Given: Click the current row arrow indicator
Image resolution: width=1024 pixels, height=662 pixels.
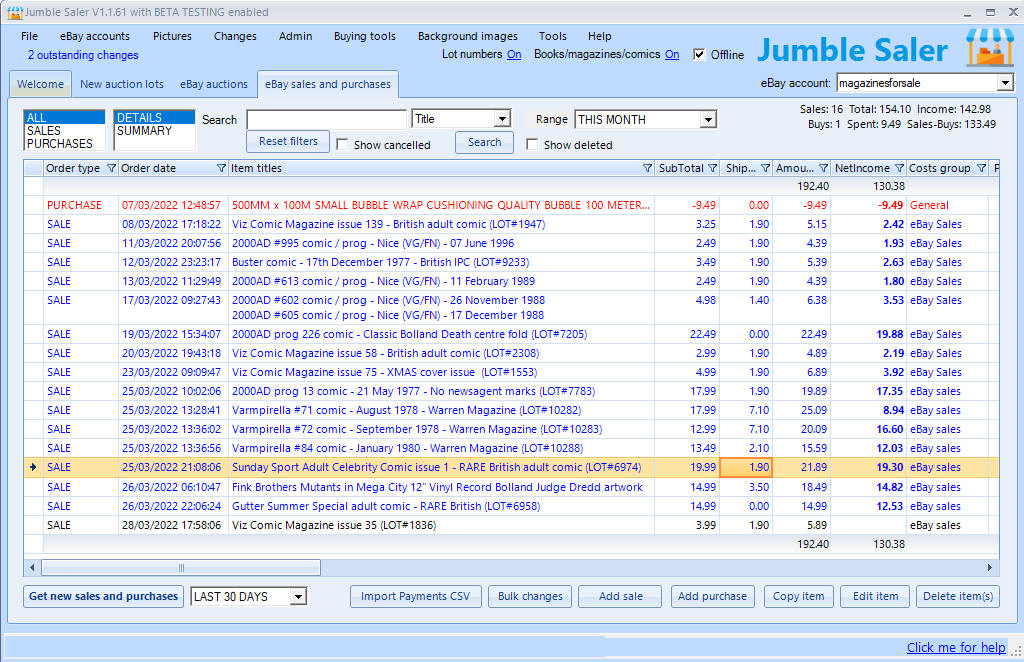Looking at the screenshot, I should click(33, 467).
